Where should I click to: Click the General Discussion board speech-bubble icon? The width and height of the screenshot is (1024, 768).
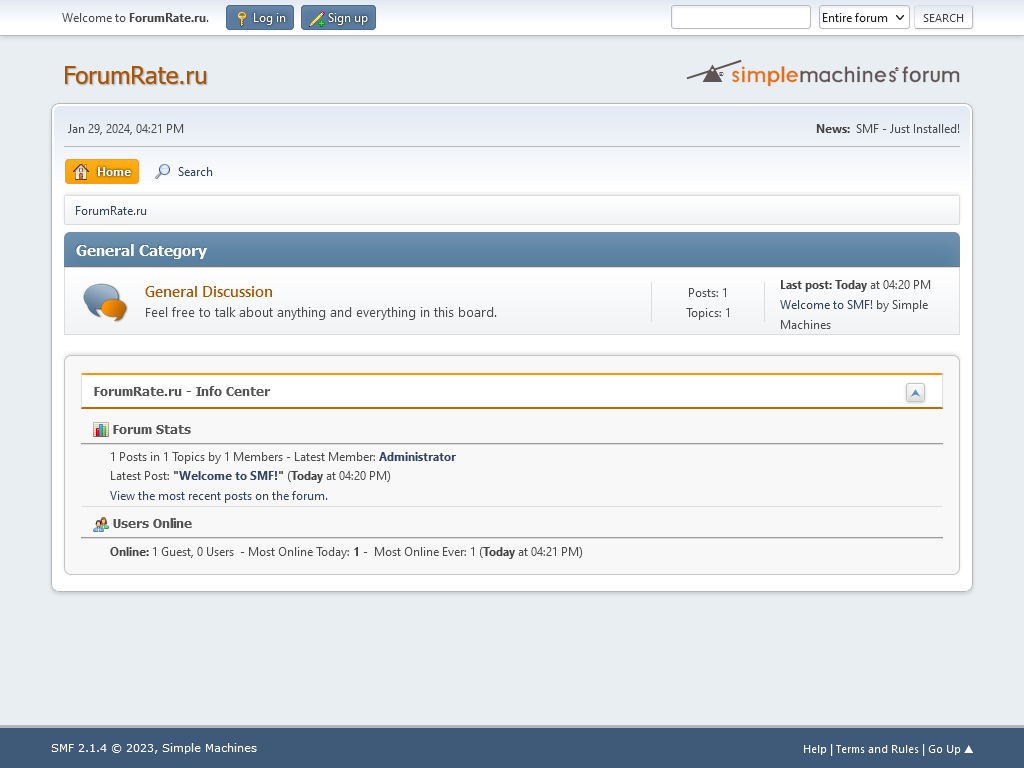(104, 302)
